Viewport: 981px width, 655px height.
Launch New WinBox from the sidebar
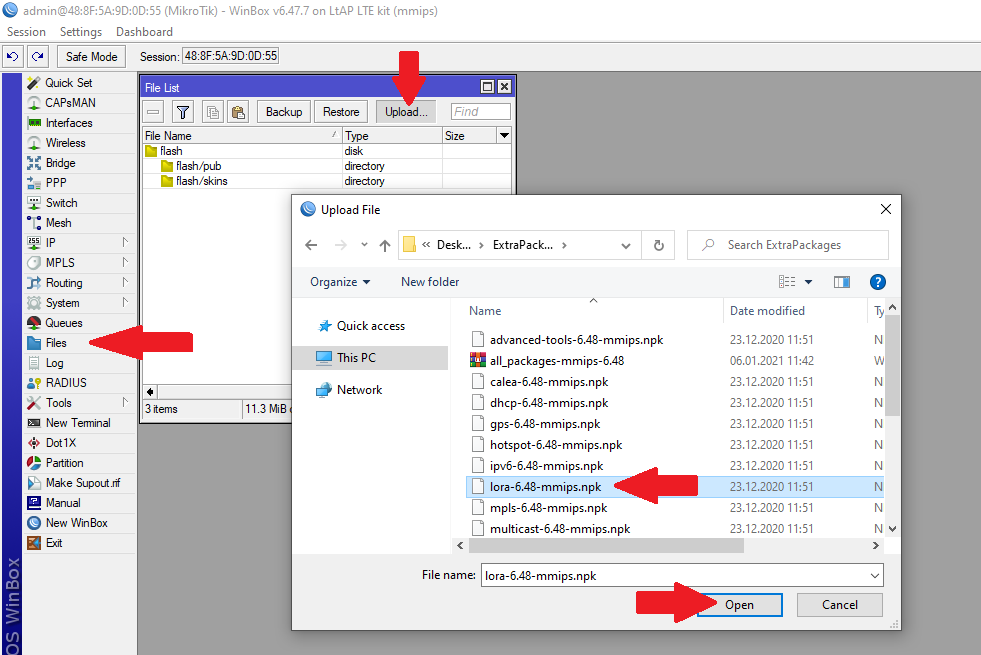click(79, 523)
